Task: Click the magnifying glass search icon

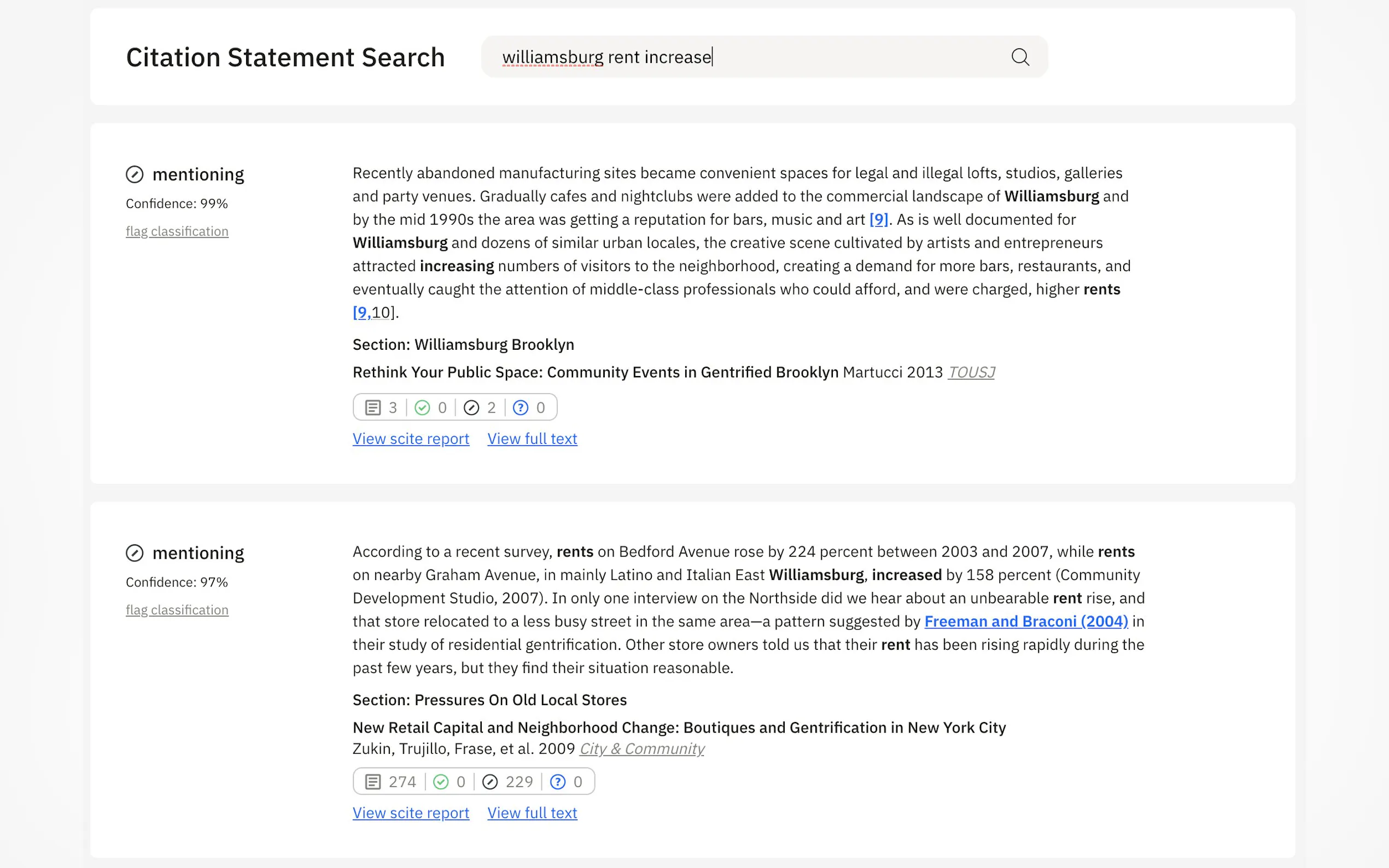Action: tap(1020, 57)
